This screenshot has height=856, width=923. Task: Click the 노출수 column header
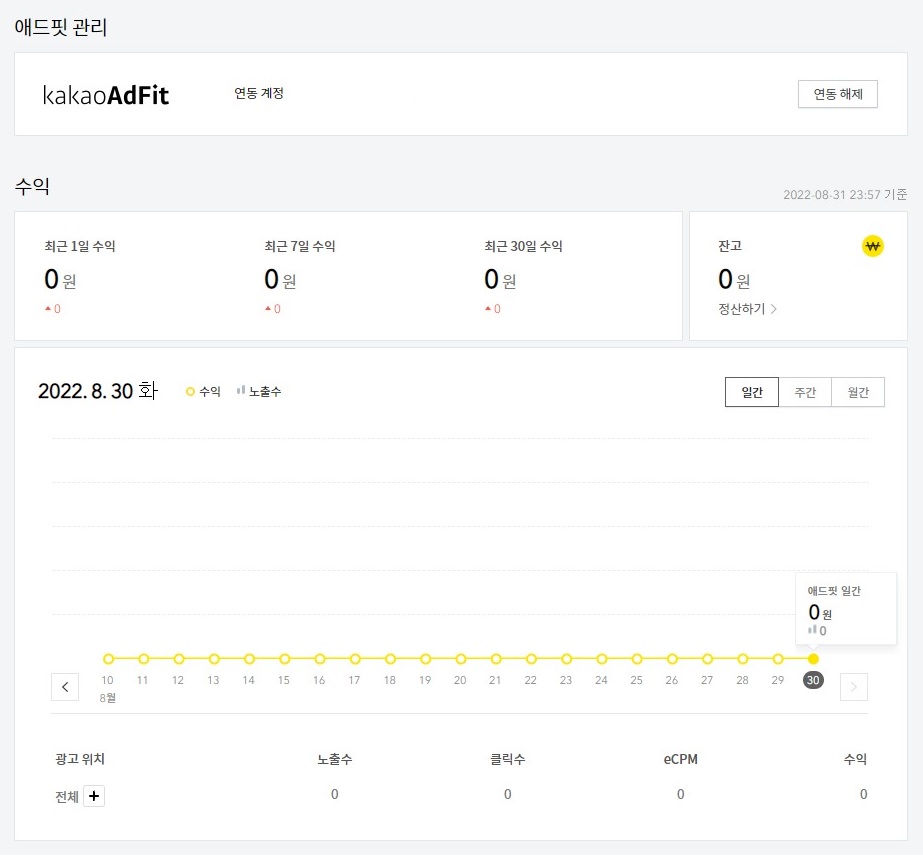[334, 759]
